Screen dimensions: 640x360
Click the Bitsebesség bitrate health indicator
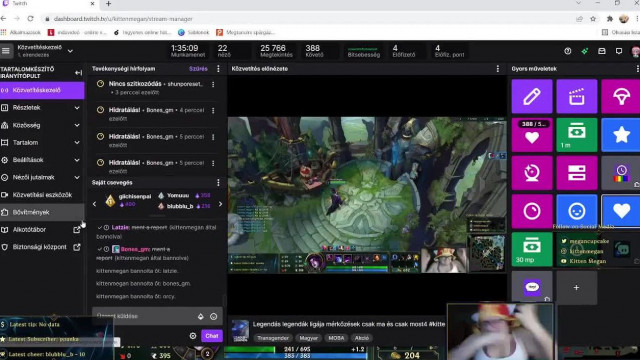point(363,51)
